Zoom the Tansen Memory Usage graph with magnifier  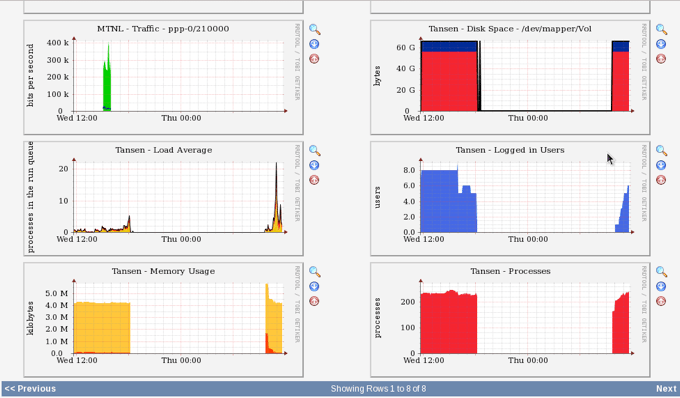pyautogui.click(x=315, y=272)
